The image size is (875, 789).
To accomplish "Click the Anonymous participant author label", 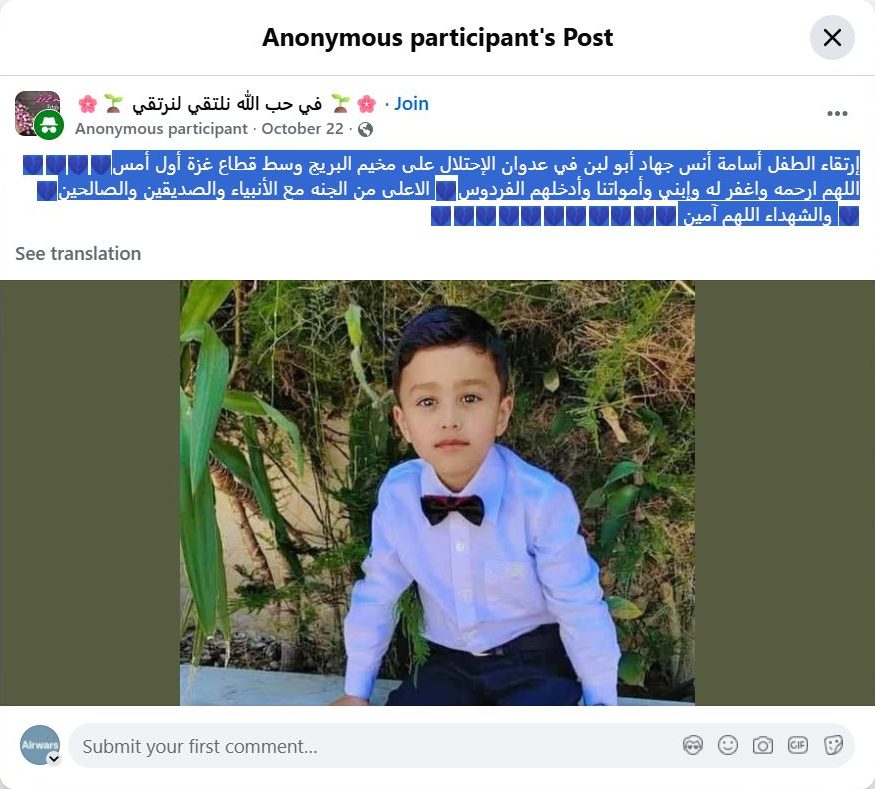I will pos(161,129).
